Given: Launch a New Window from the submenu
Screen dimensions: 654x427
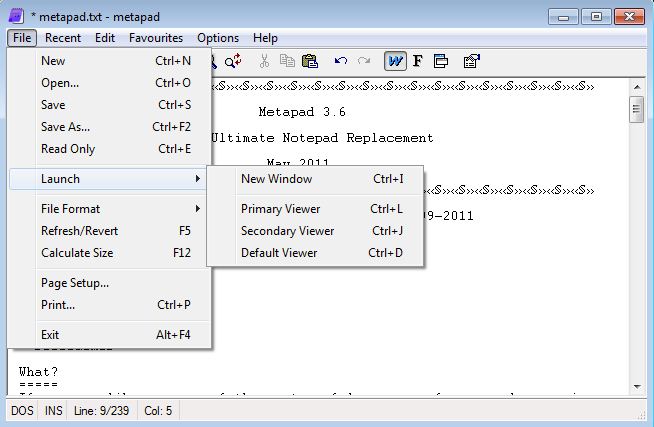Looking at the screenshot, I should tap(315, 179).
